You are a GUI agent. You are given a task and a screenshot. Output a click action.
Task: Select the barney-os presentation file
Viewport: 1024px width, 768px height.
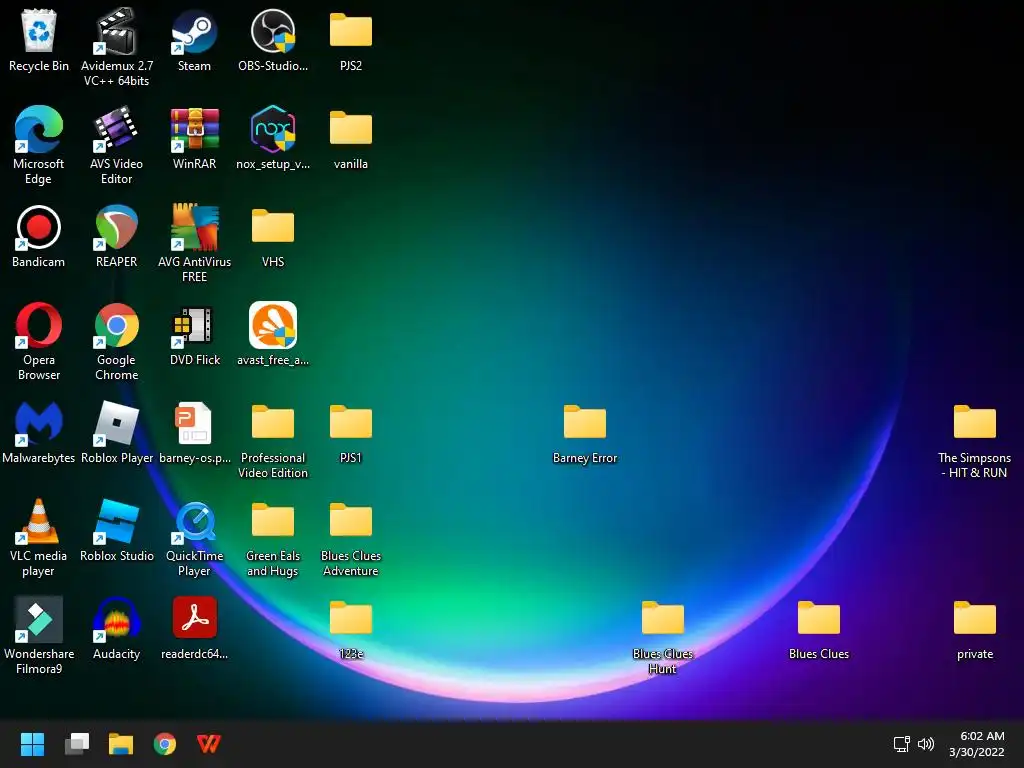(194, 423)
